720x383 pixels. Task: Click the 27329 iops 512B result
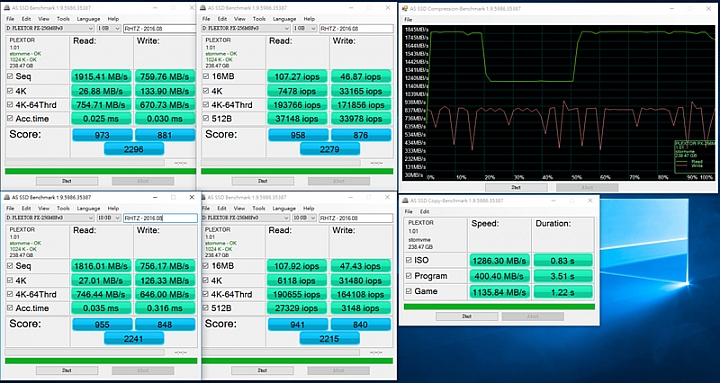tap(298, 308)
